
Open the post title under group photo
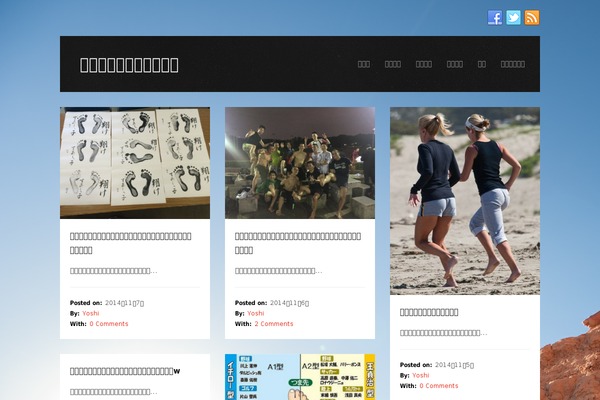(x=298, y=243)
